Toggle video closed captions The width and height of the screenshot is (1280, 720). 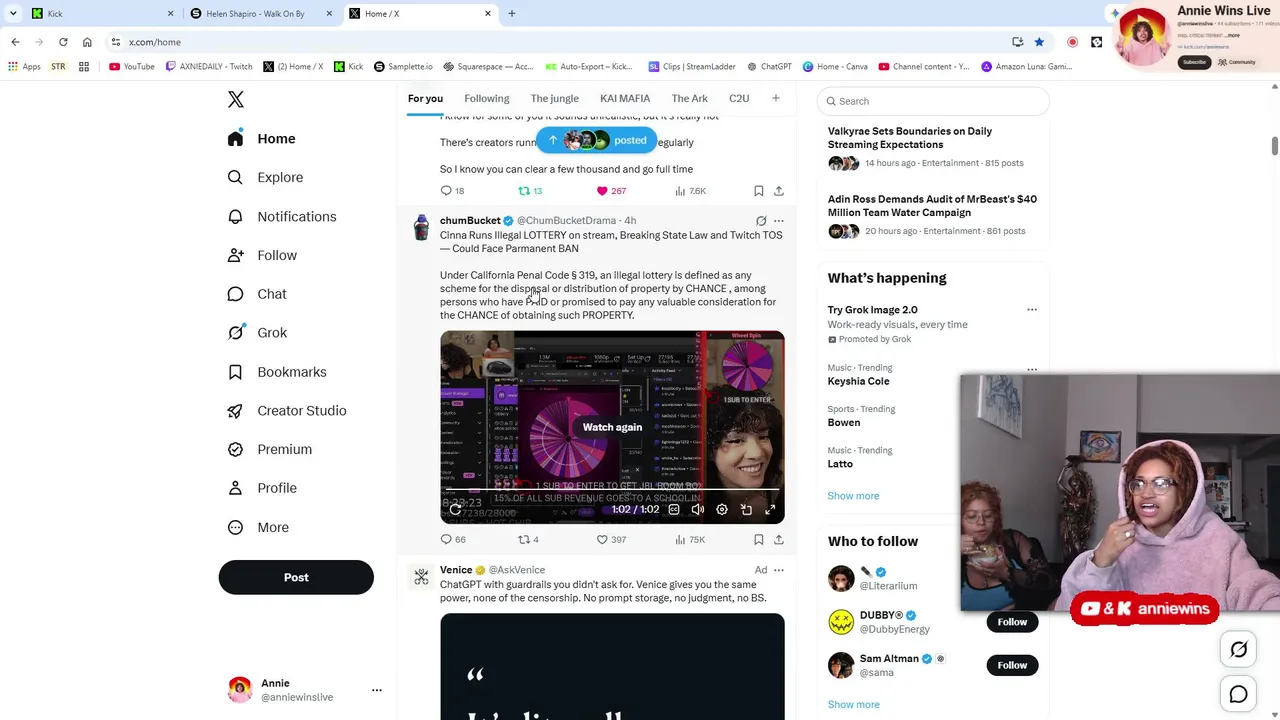674,510
